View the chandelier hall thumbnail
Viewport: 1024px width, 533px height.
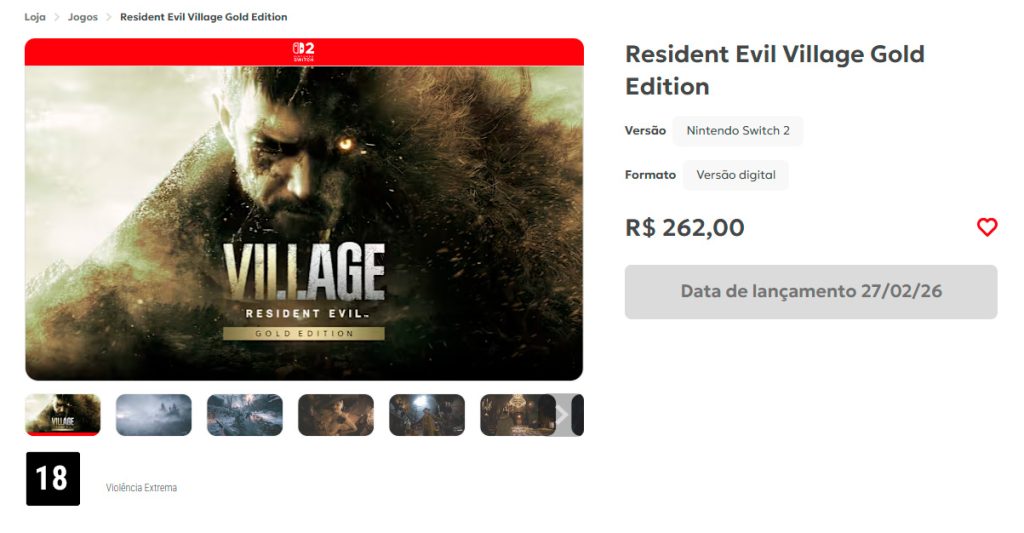click(516, 415)
